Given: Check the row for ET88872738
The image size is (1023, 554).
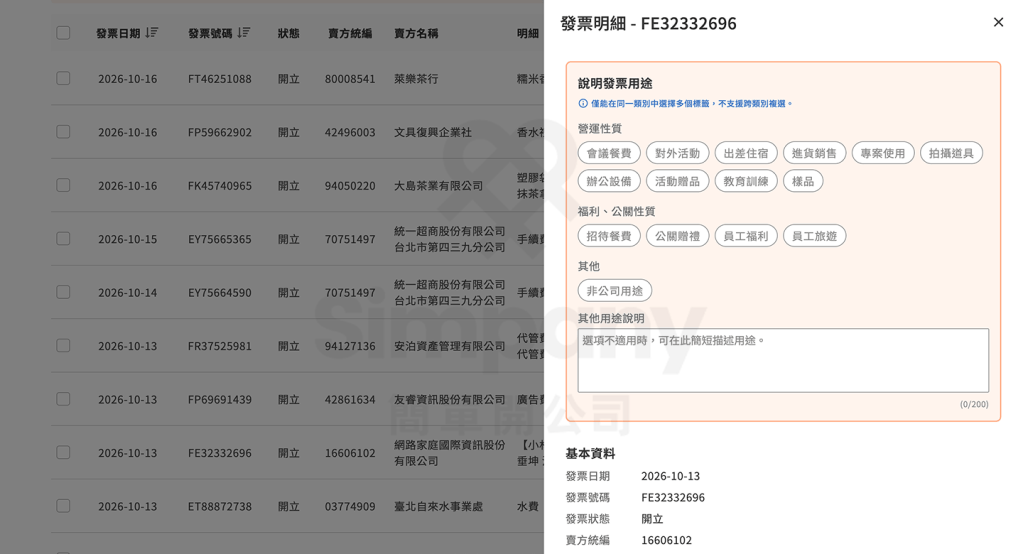Looking at the screenshot, I should [x=63, y=506].
